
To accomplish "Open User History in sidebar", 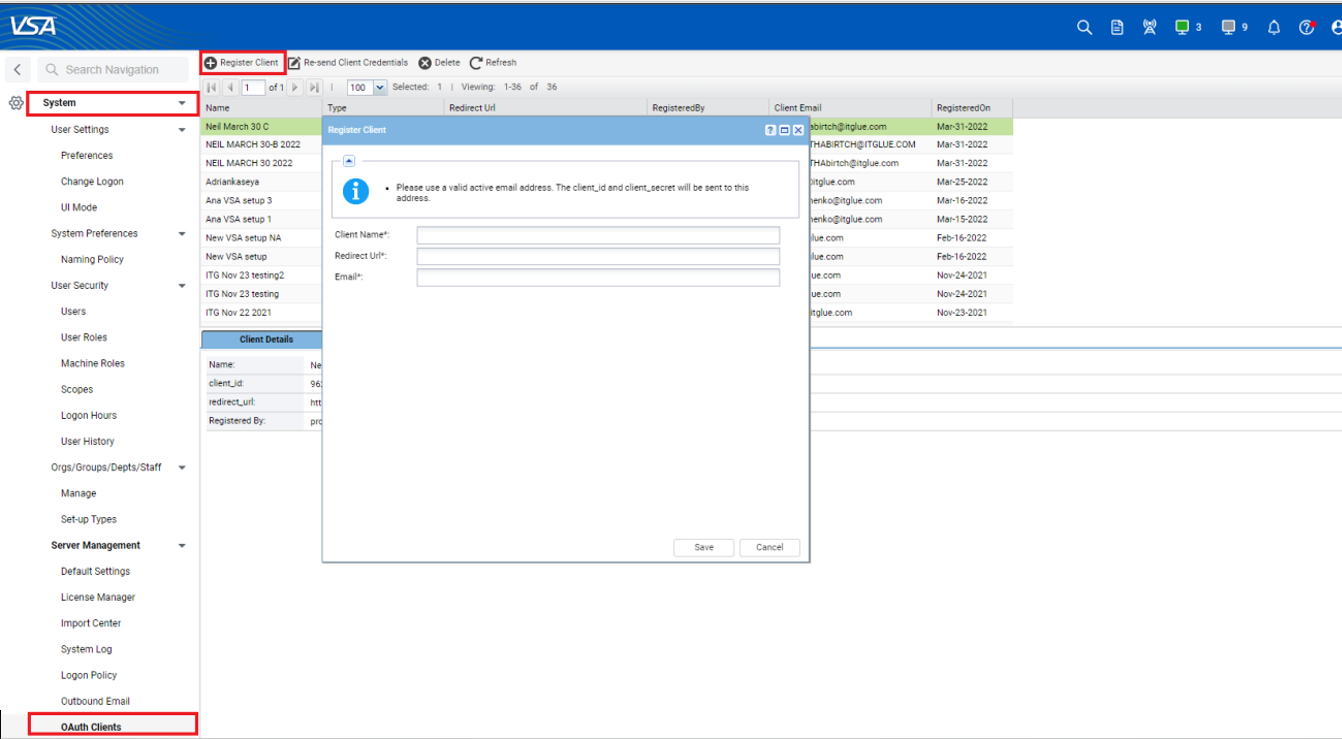I will coord(88,441).
